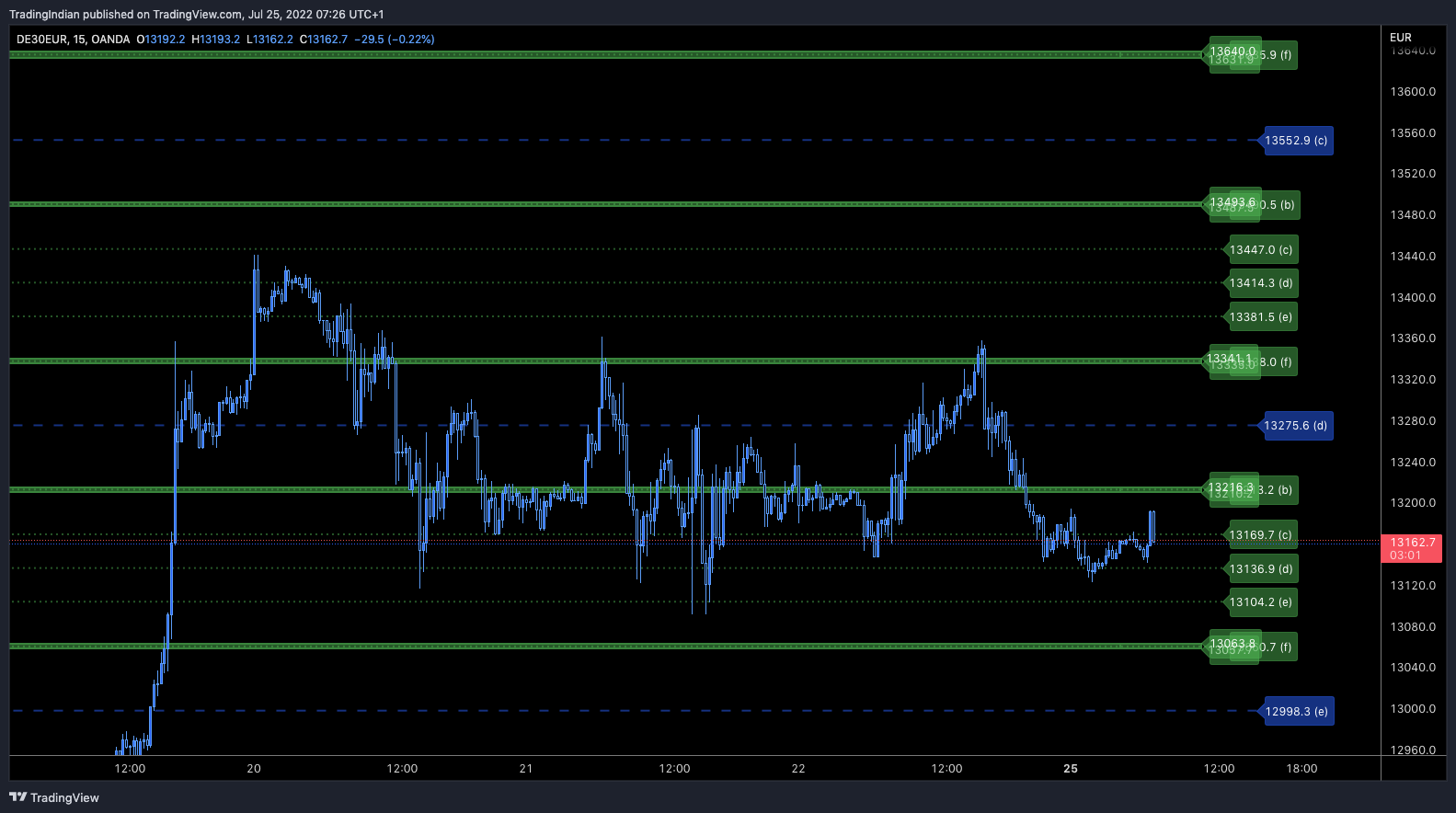Image resolution: width=1456 pixels, height=813 pixels.
Task: Click date 21 on the time axis
Action: click(526, 769)
